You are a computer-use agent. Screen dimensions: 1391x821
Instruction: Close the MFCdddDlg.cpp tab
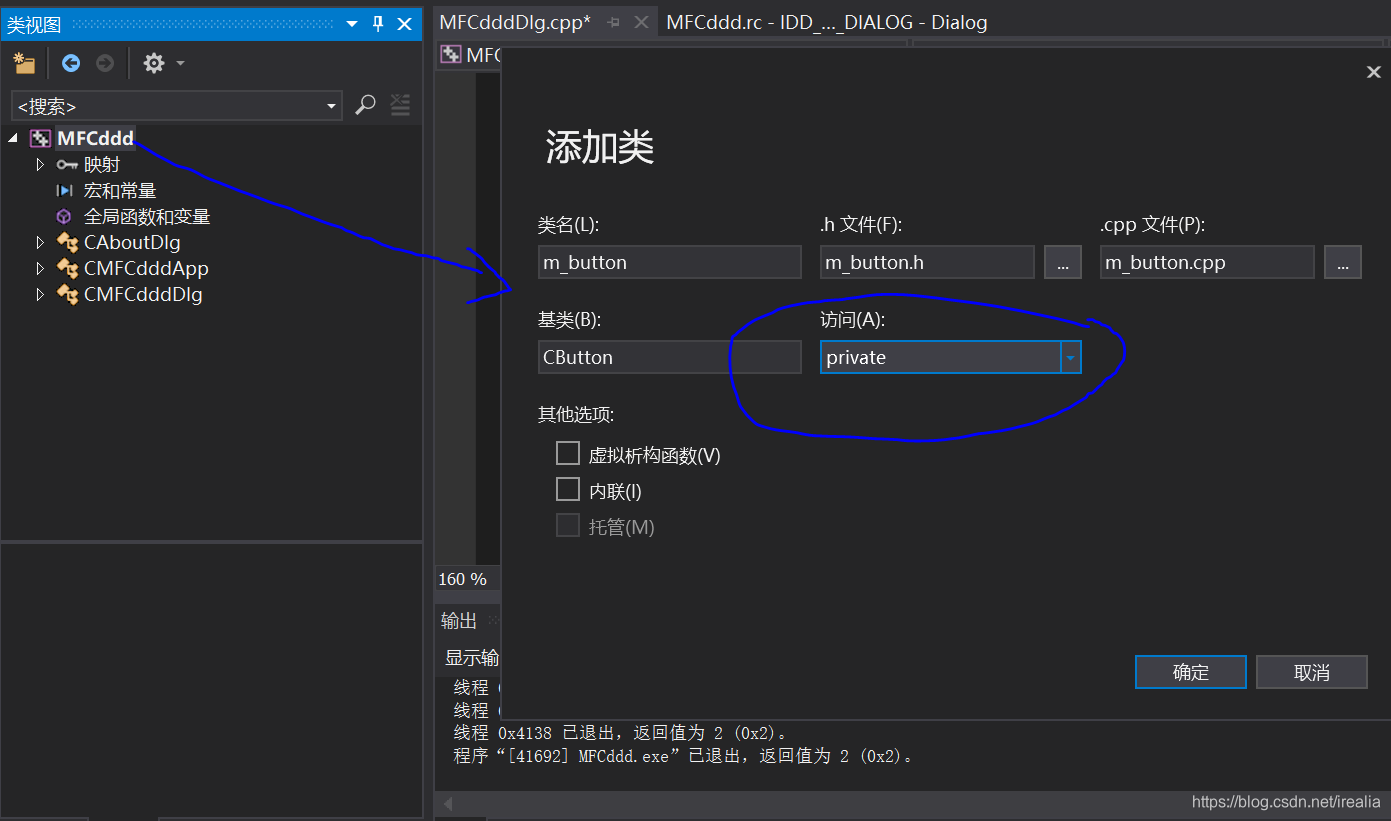pos(641,22)
